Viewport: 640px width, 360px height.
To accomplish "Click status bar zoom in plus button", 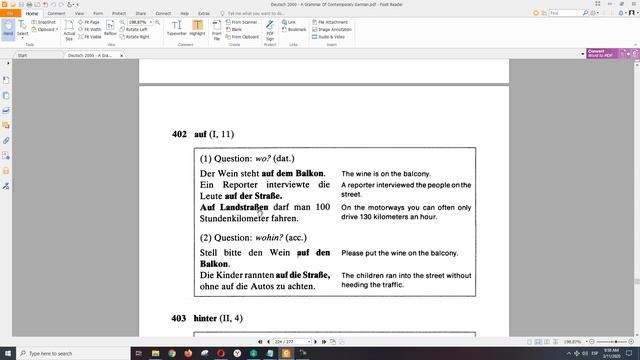I will tap(631, 342).
